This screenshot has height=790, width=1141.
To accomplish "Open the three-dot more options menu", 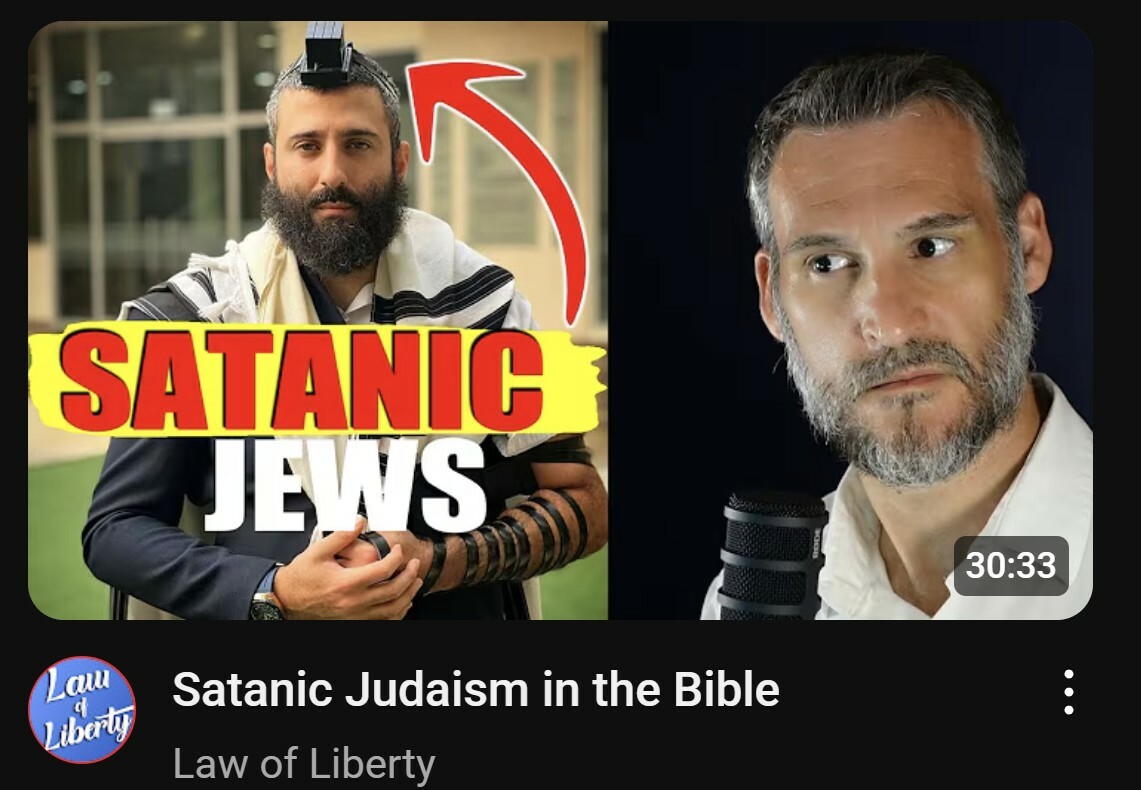I will click(x=1068, y=692).
